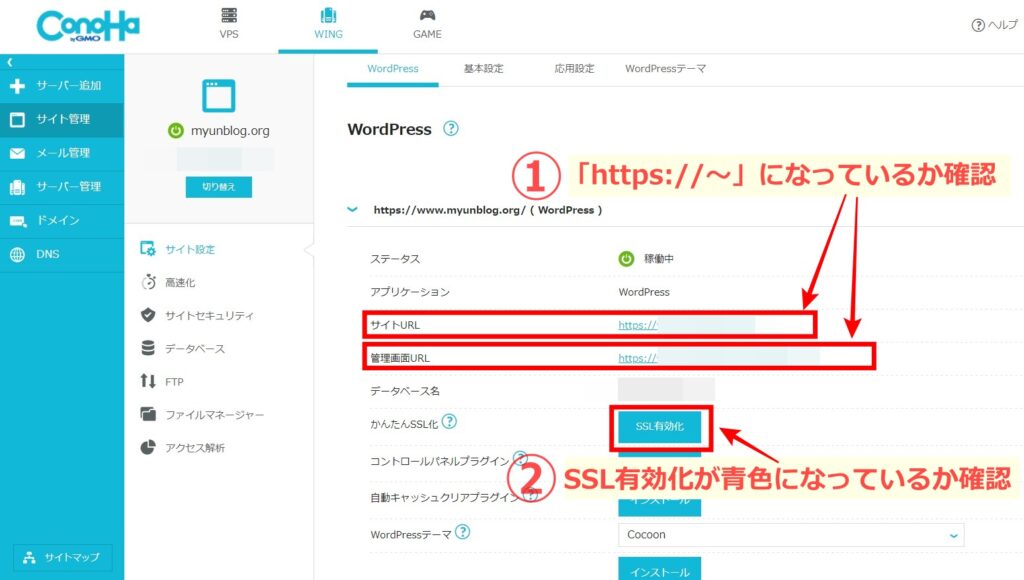Click the サイトマップ tree icon

coord(29,557)
